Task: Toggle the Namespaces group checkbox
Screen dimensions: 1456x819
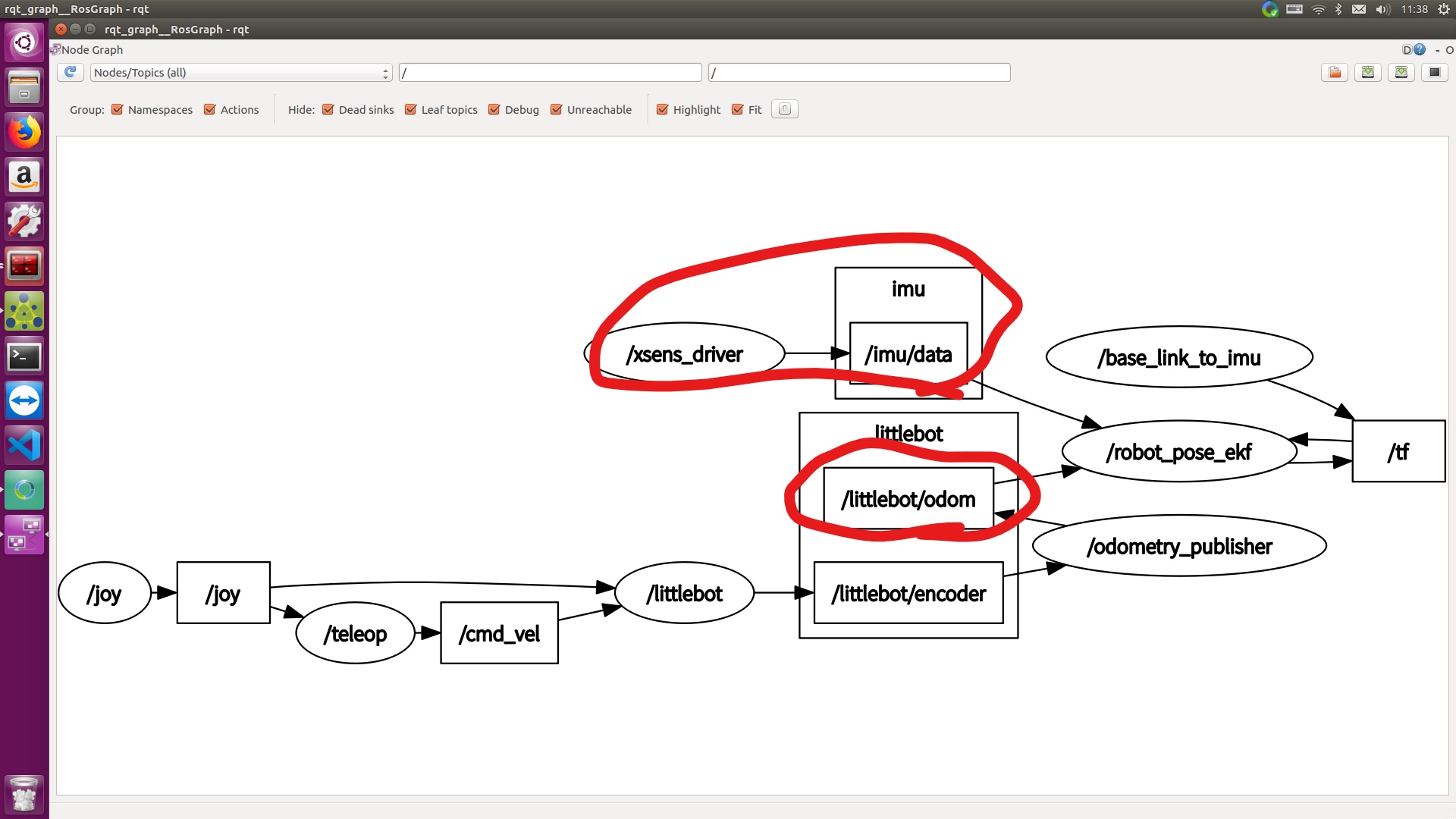Action: click(x=118, y=109)
